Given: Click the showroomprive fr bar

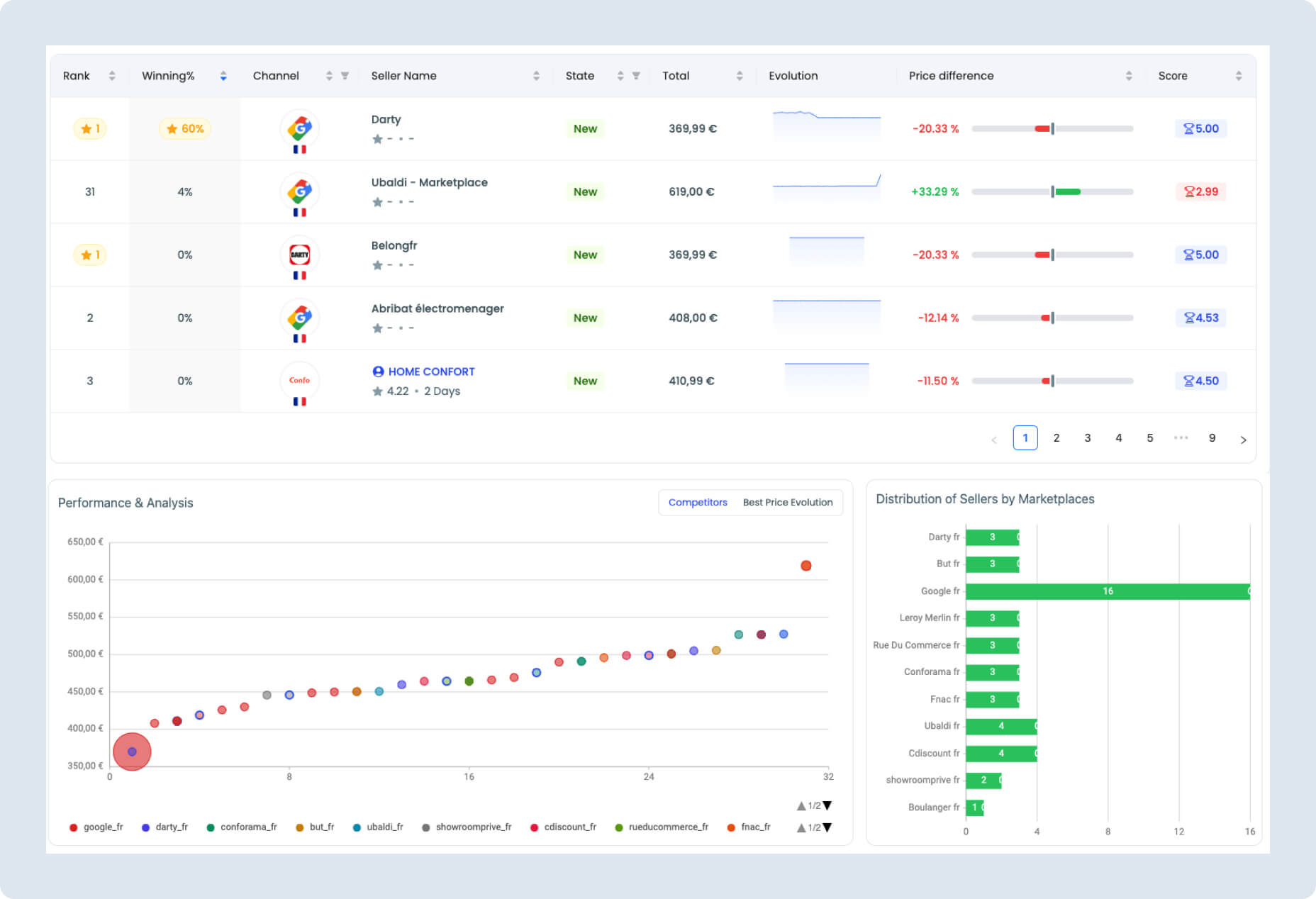Looking at the screenshot, I should tap(983, 780).
